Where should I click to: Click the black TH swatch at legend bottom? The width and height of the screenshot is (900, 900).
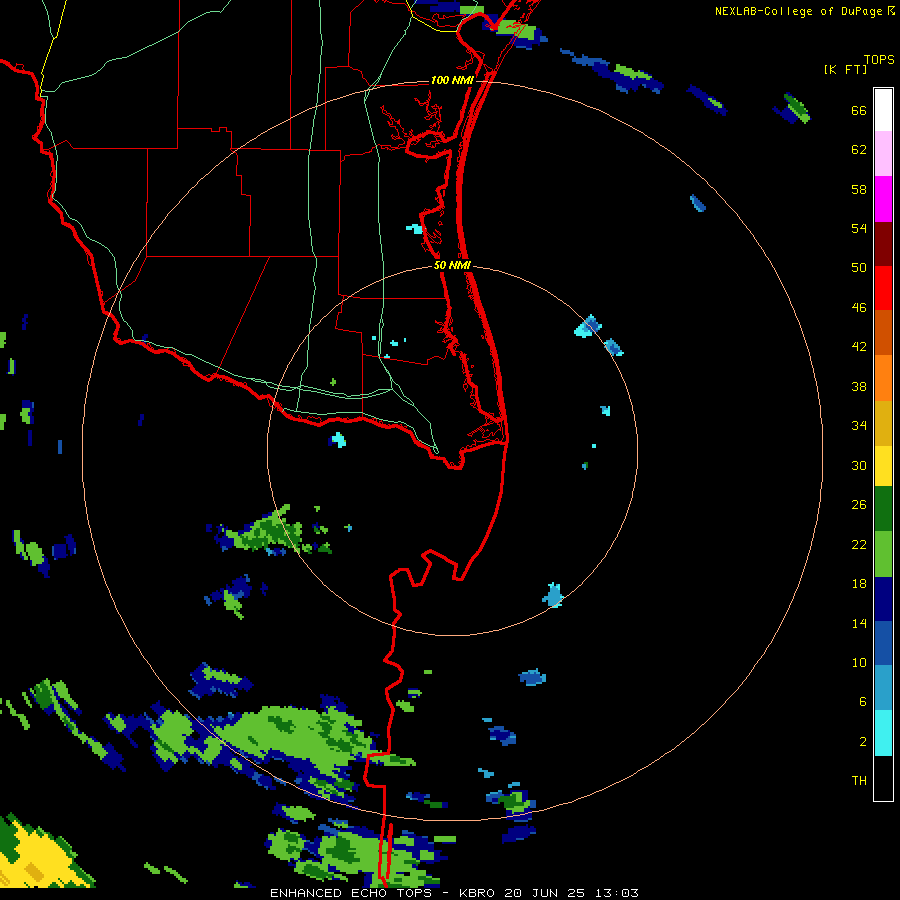pos(883,778)
